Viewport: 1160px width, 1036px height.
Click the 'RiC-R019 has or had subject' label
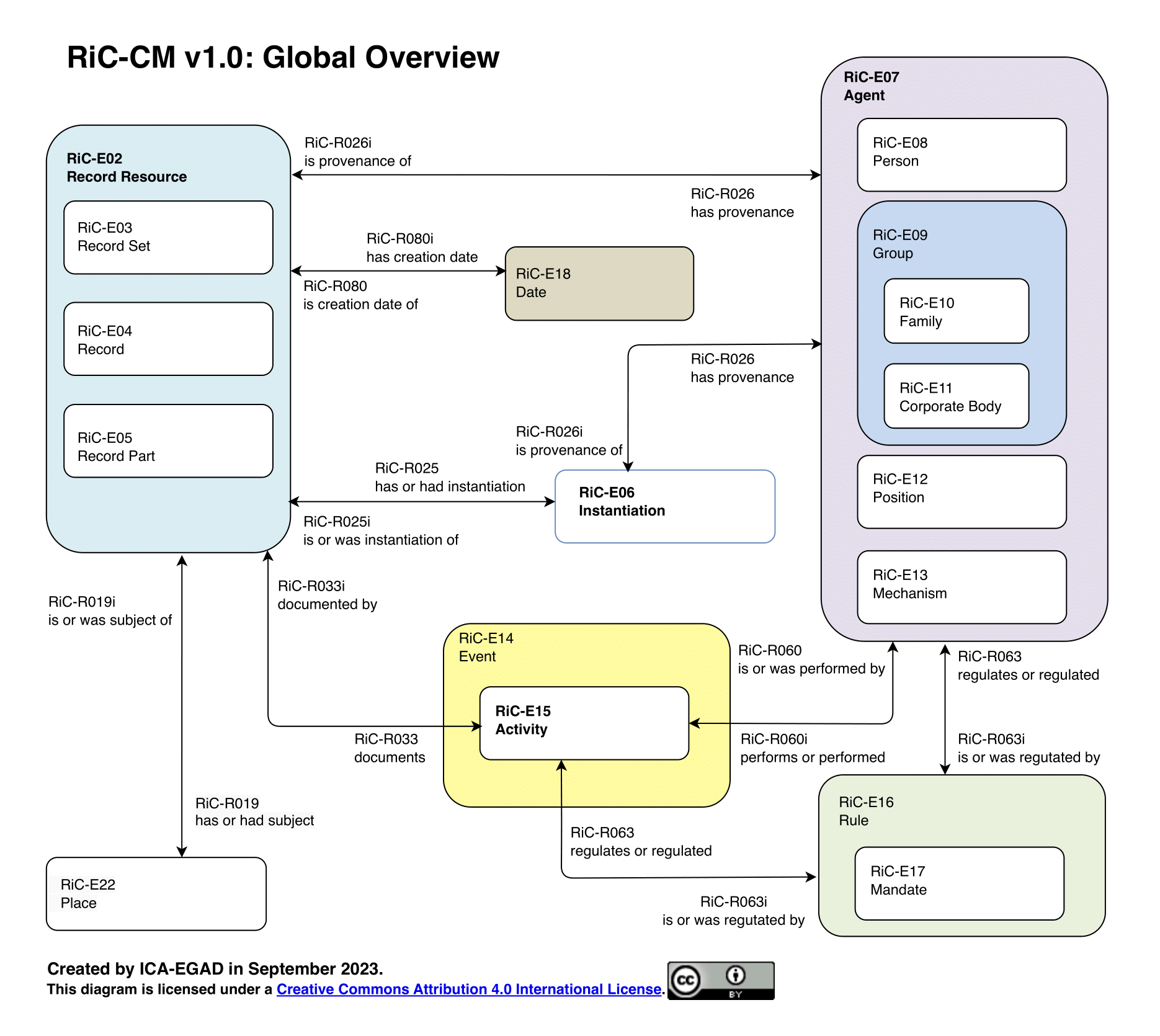pos(254,811)
